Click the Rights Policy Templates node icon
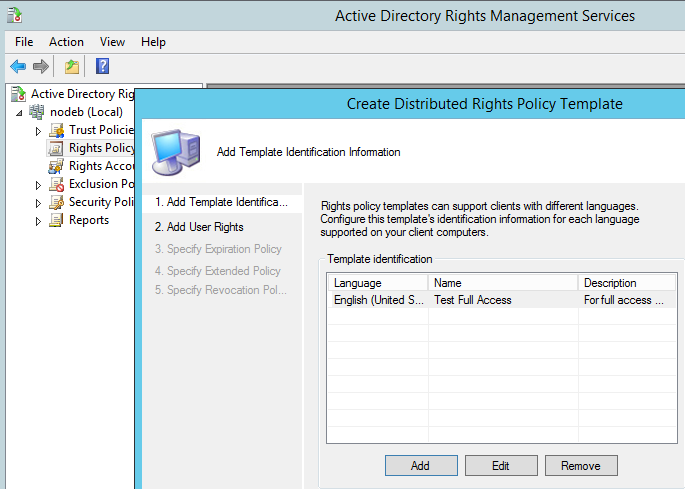Image resolution: width=685 pixels, height=489 pixels. (55, 148)
